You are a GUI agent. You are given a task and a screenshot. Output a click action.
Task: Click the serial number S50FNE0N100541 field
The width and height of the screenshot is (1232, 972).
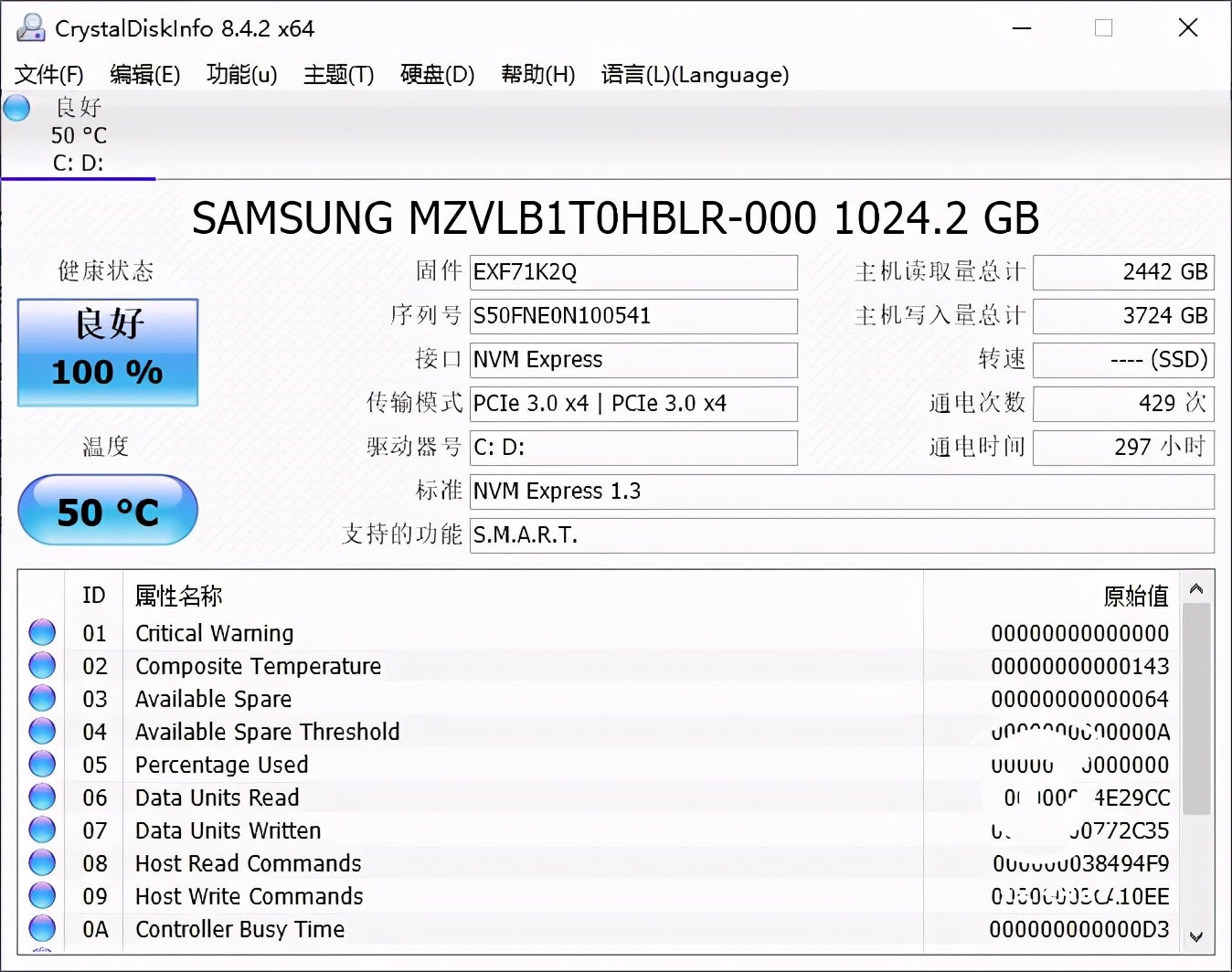pyautogui.click(x=632, y=316)
